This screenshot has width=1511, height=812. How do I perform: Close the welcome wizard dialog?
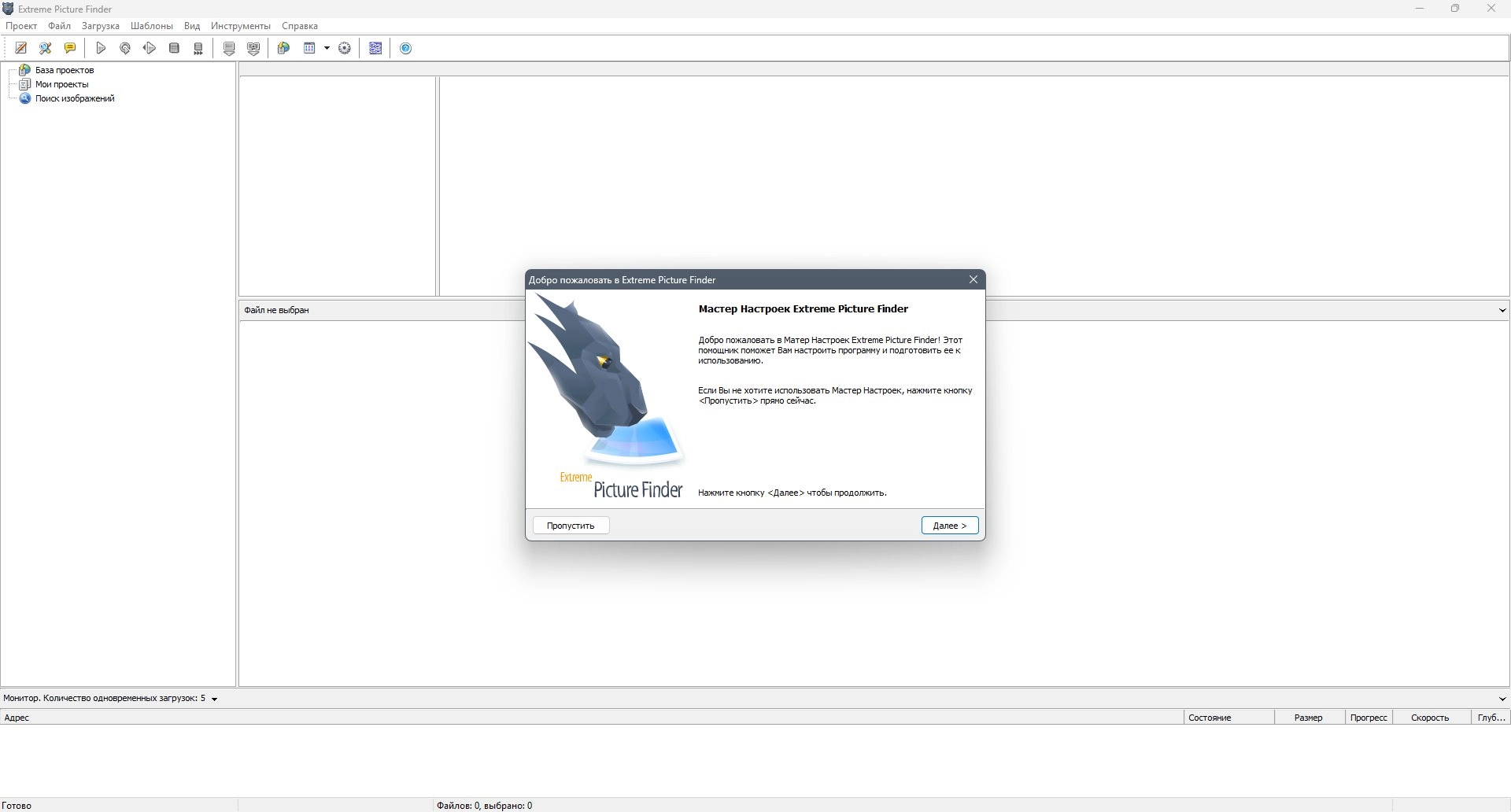click(973, 279)
